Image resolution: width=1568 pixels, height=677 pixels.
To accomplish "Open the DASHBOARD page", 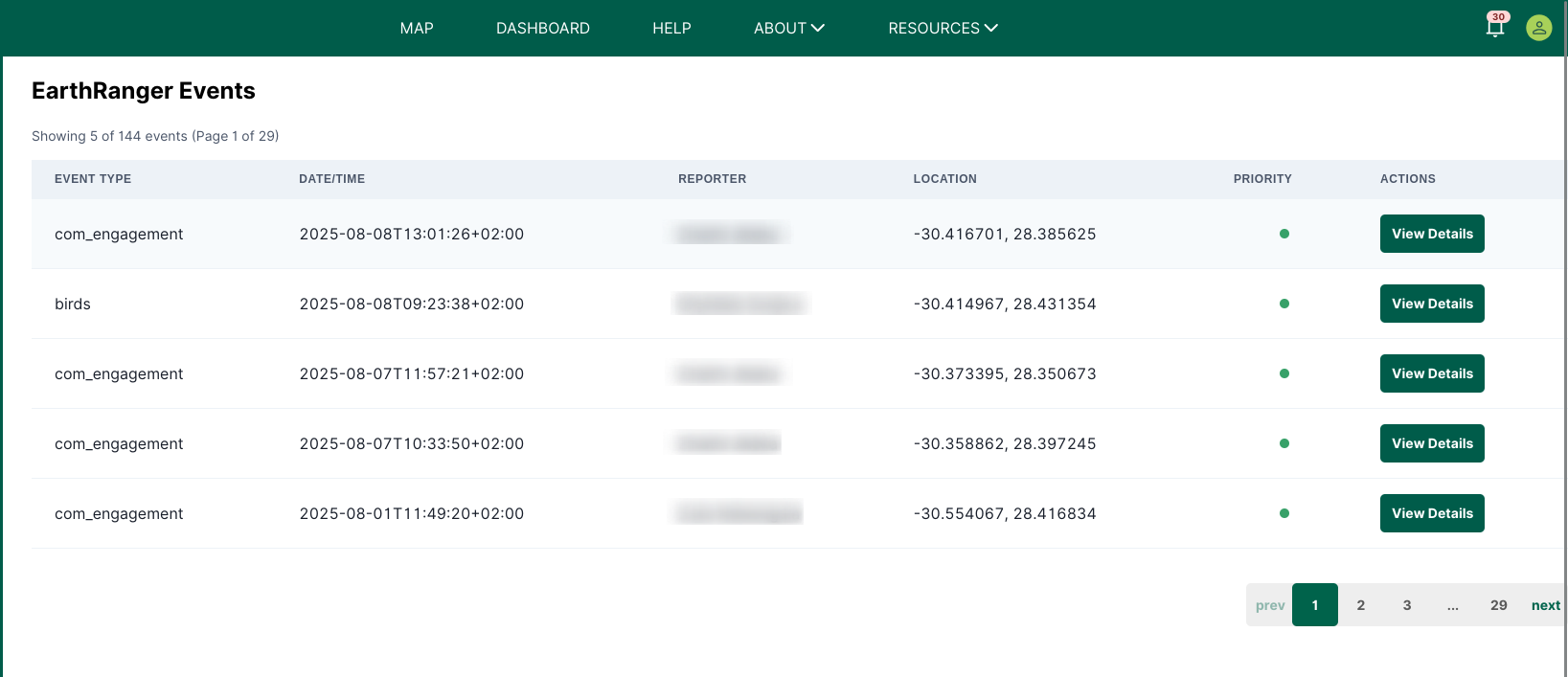I will point(543,28).
